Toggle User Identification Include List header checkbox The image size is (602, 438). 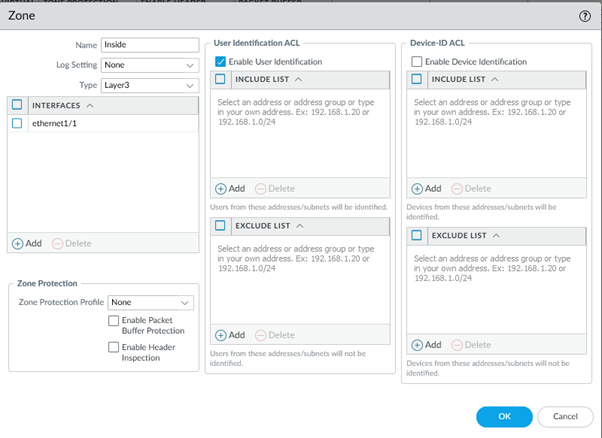coord(220,79)
